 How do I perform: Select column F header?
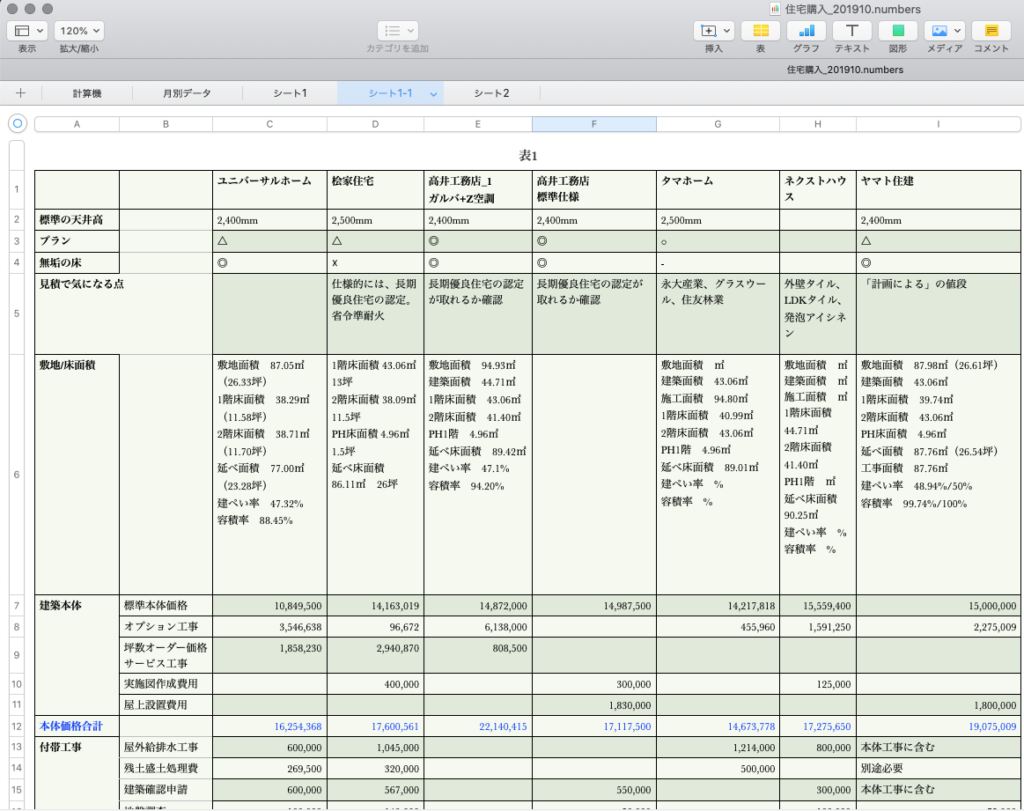pos(594,124)
